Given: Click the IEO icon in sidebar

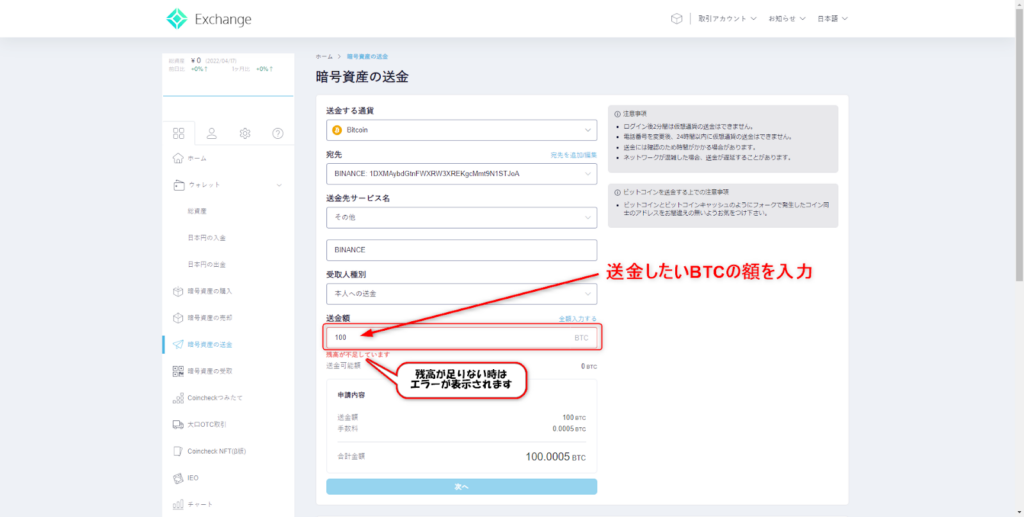Looking at the screenshot, I should coord(178,478).
